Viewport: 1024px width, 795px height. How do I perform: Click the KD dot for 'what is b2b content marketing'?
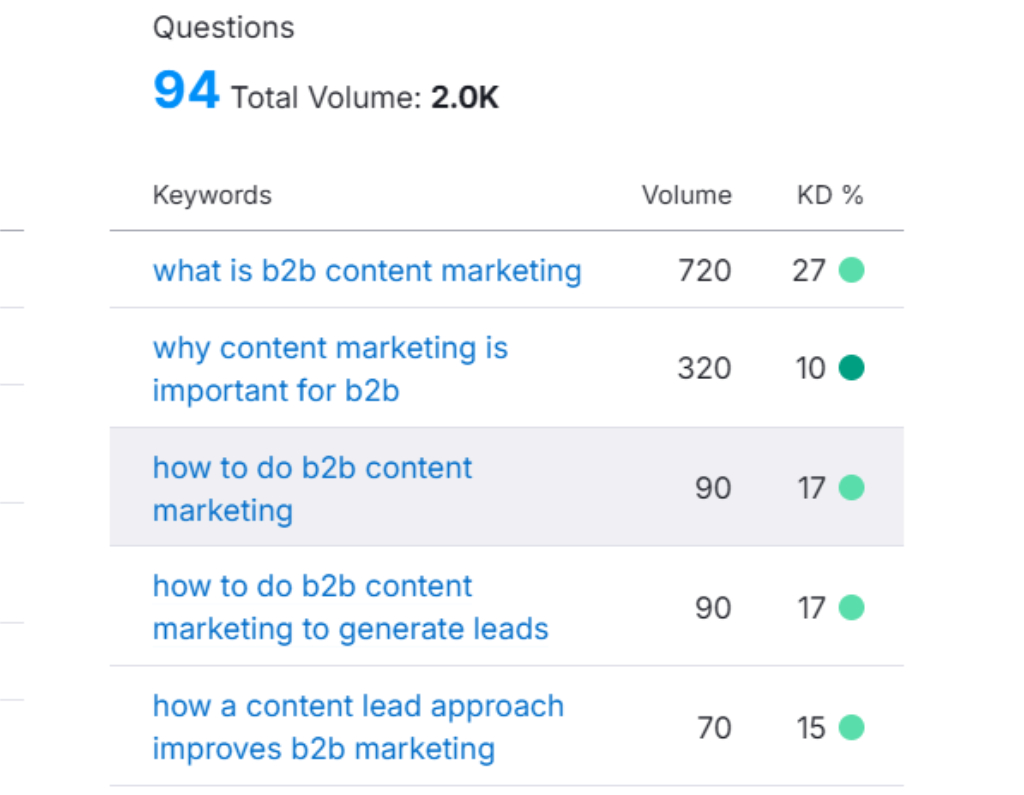[851, 270]
